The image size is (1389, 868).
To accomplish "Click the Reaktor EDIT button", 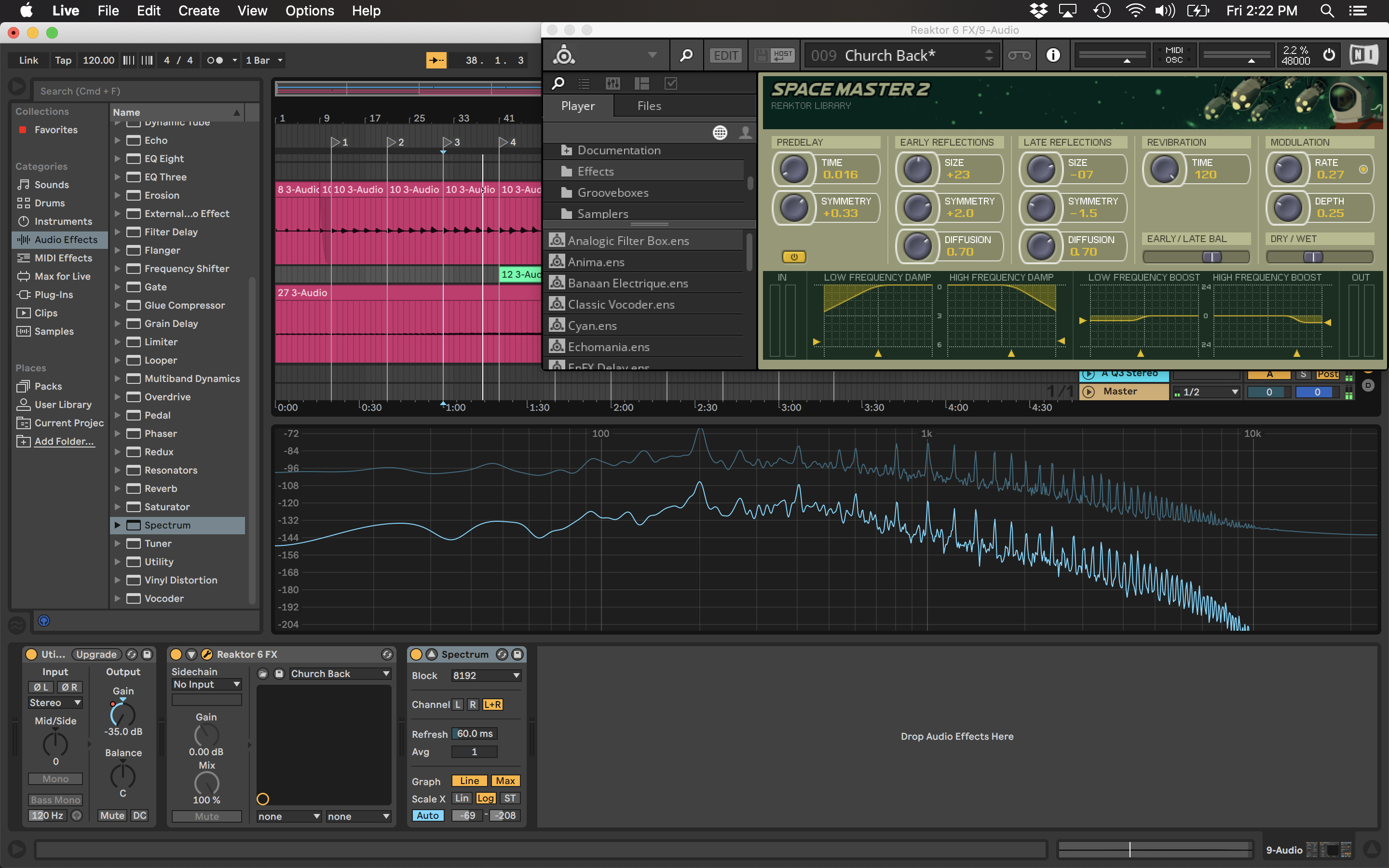I will pos(725,55).
